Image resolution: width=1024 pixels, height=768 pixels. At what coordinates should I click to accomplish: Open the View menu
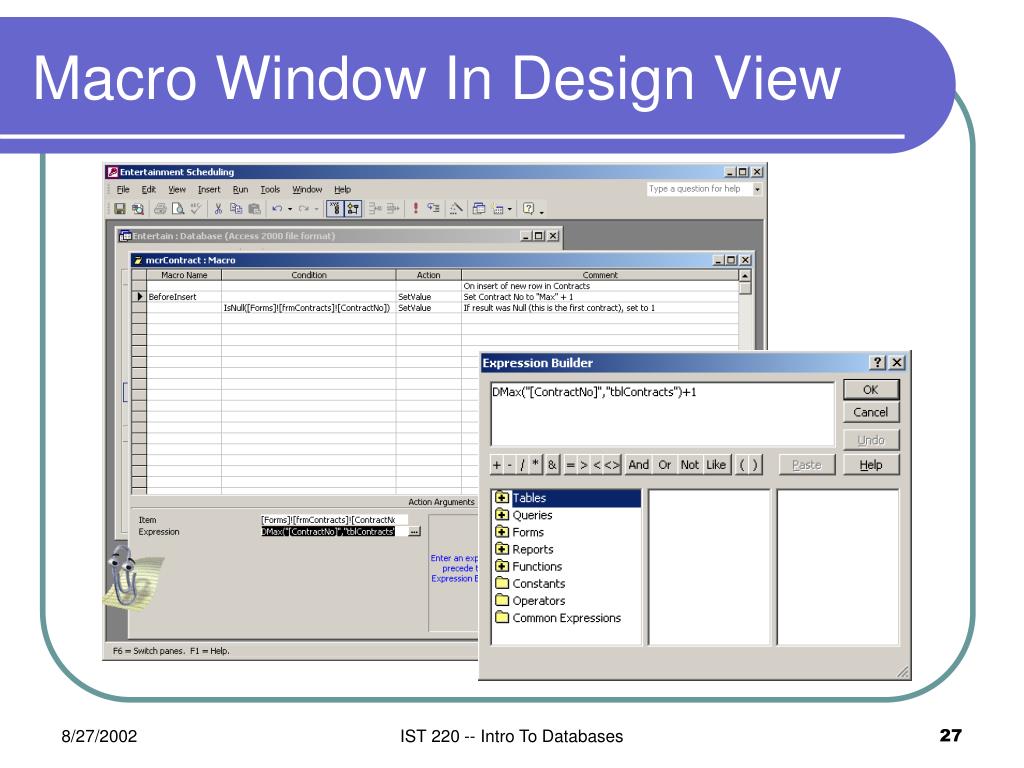[177, 189]
